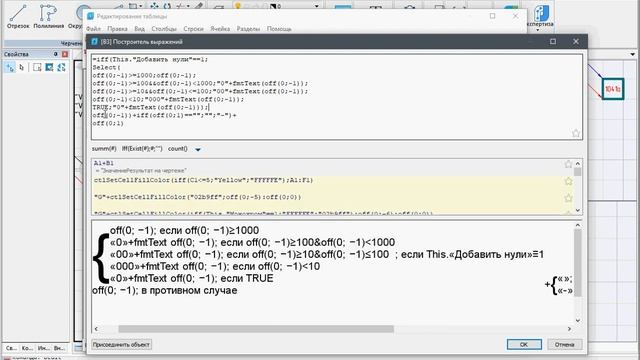
Task: Maximize the expression builder window
Action: (x=553, y=42)
